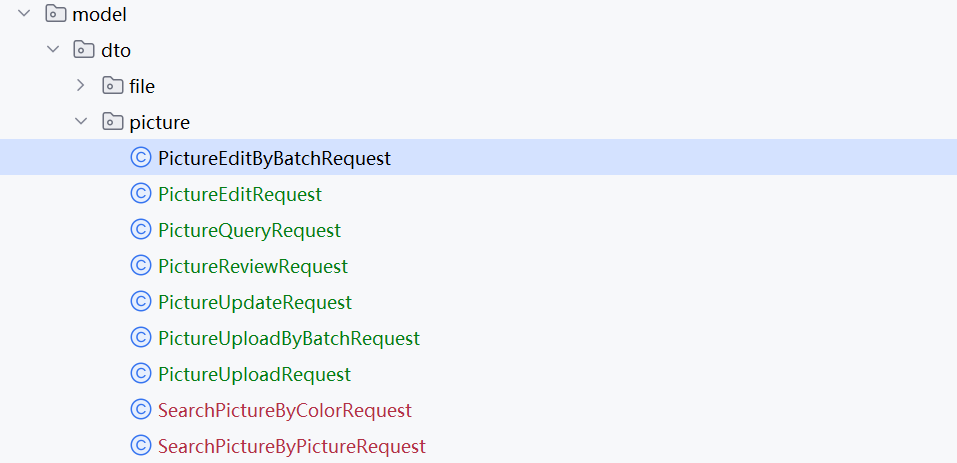Image resolution: width=957 pixels, height=463 pixels.
Task: Expand the file folder chevron
Action: (x=81, y=85)
